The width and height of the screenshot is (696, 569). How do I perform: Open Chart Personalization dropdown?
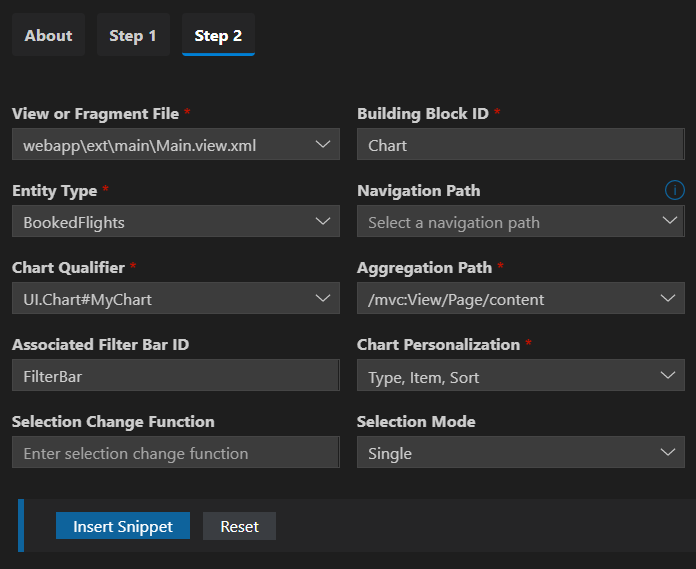pyautogui.click(x=520, y=377)
